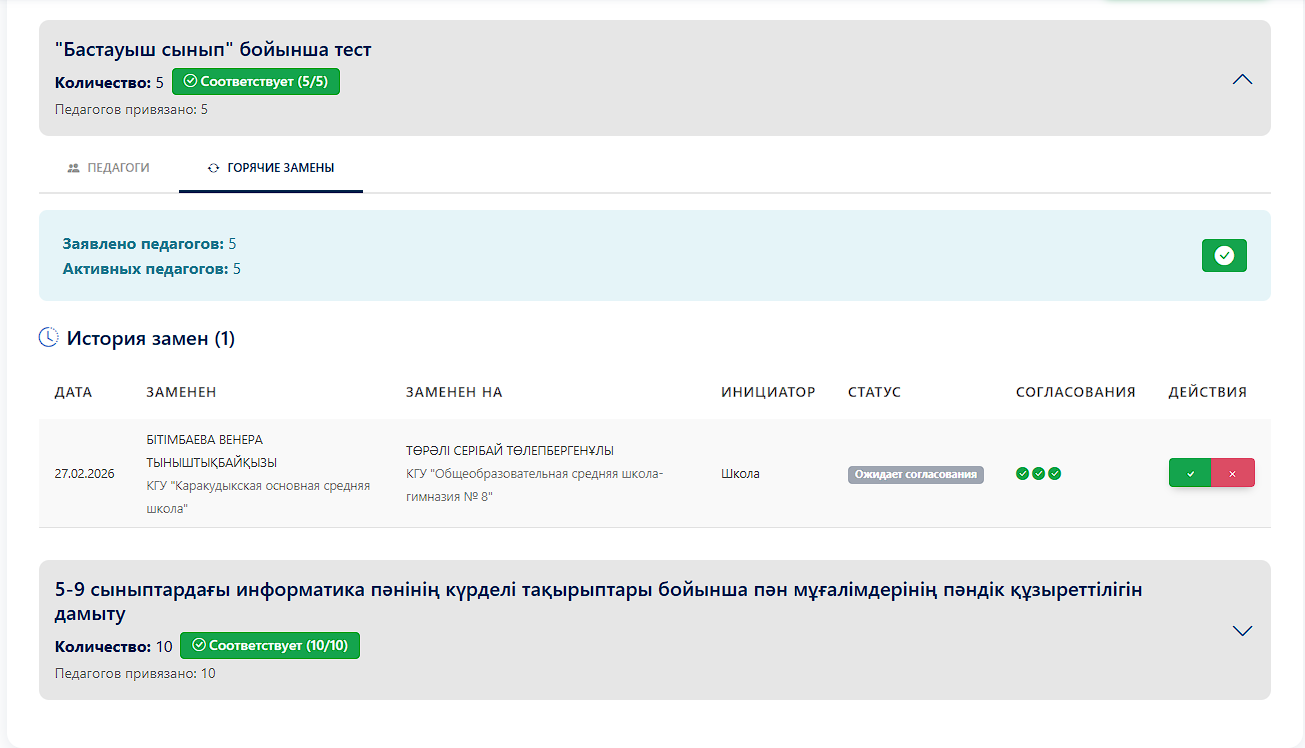Reject the replacement with the red X action
Screen dimensions: 1305x748
click(x=1232, y=472)
